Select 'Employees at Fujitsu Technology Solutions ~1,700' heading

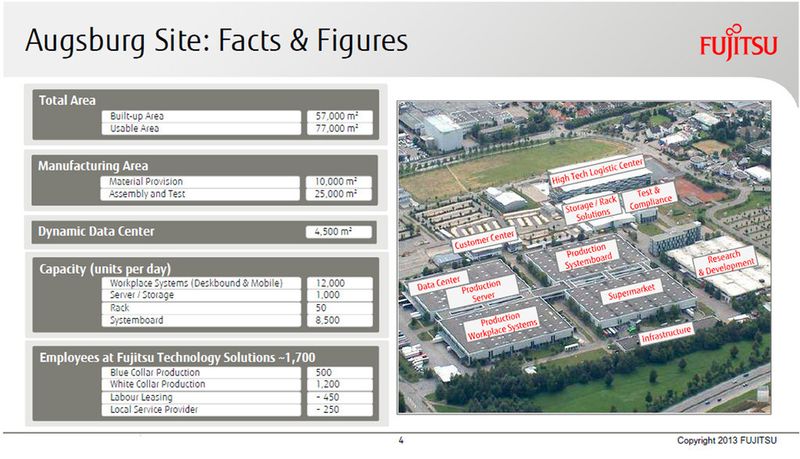[178, 358]
